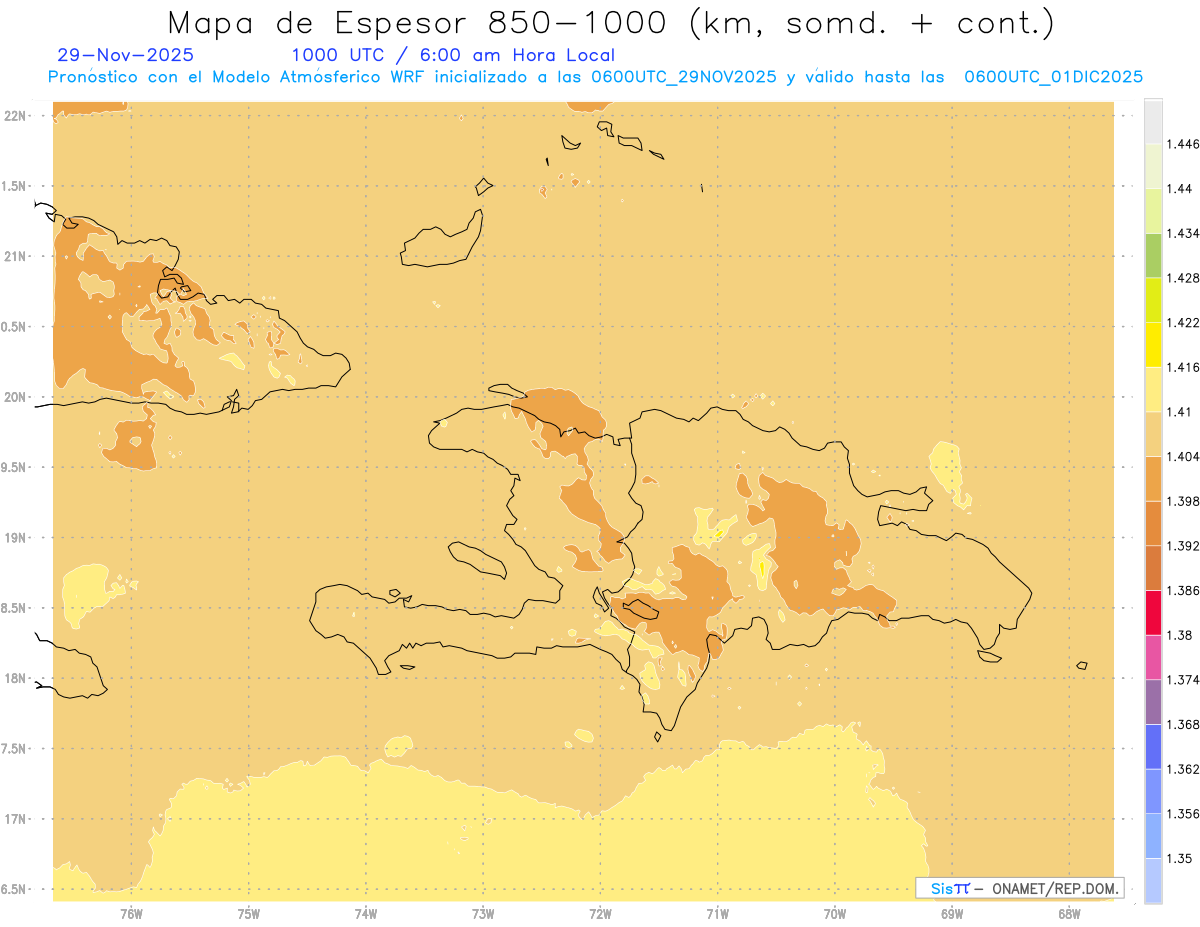Pick the red legend swatch between 1.386 and 1.38
The height and width of the screenshot is (927, 1200).
[1153, 612]
